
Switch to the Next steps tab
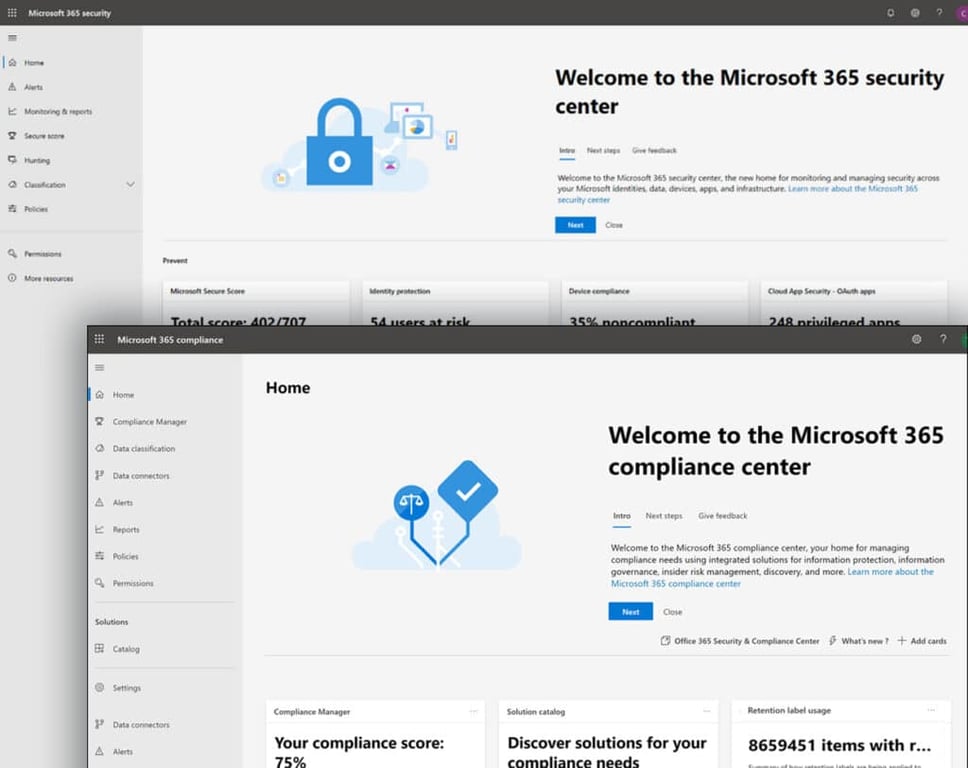(x=664, y=515)
